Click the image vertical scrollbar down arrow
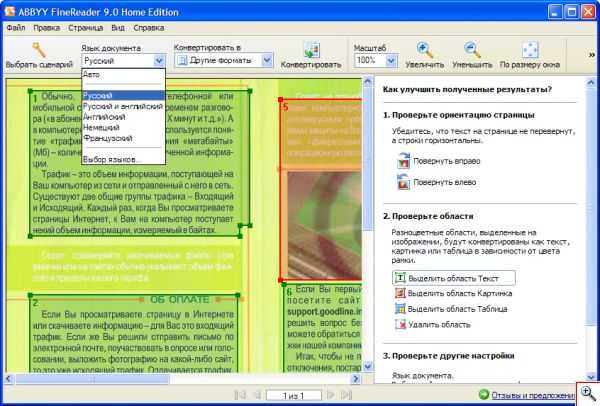The height and width of the screenshot is (406, 600). click(x=367, y=367)
